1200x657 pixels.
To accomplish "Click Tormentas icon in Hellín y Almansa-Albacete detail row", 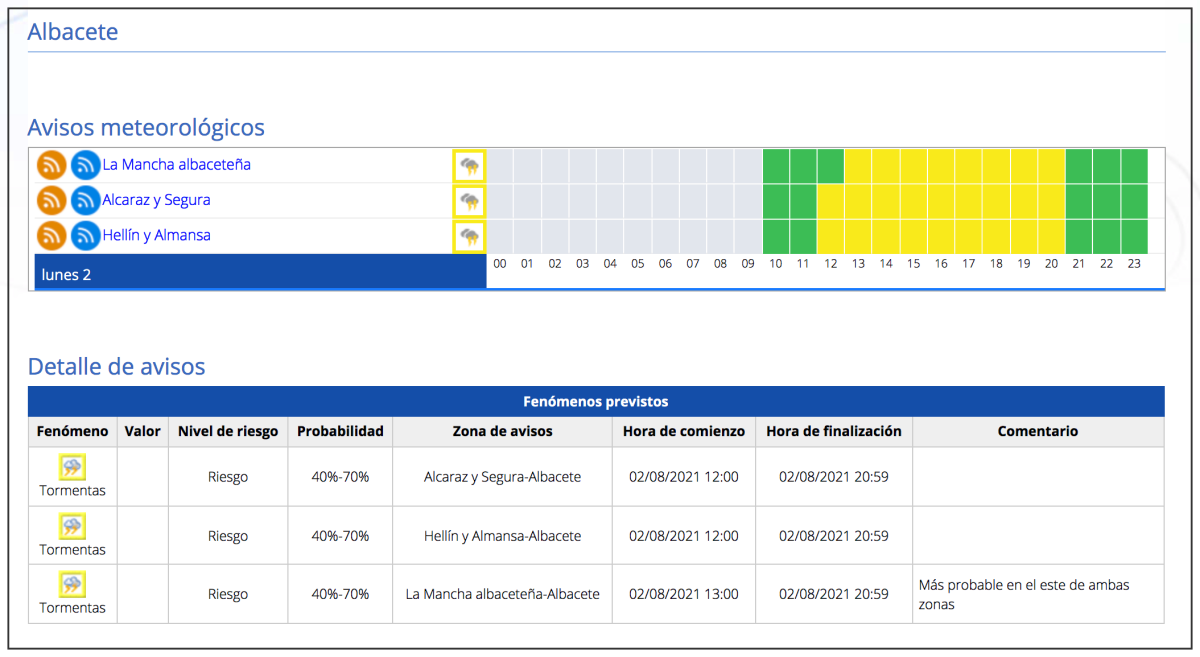I will 72,526.
